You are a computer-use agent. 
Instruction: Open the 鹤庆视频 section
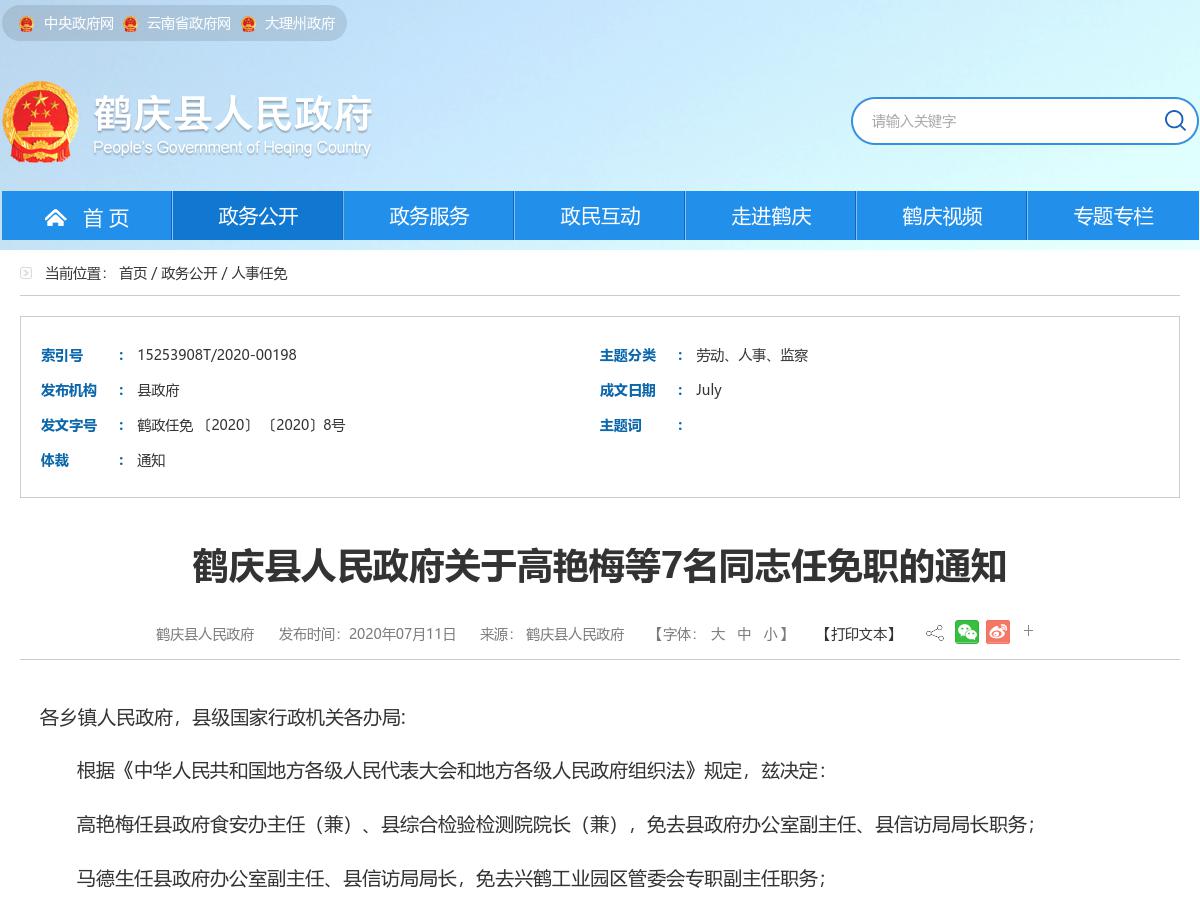(941, 216)
